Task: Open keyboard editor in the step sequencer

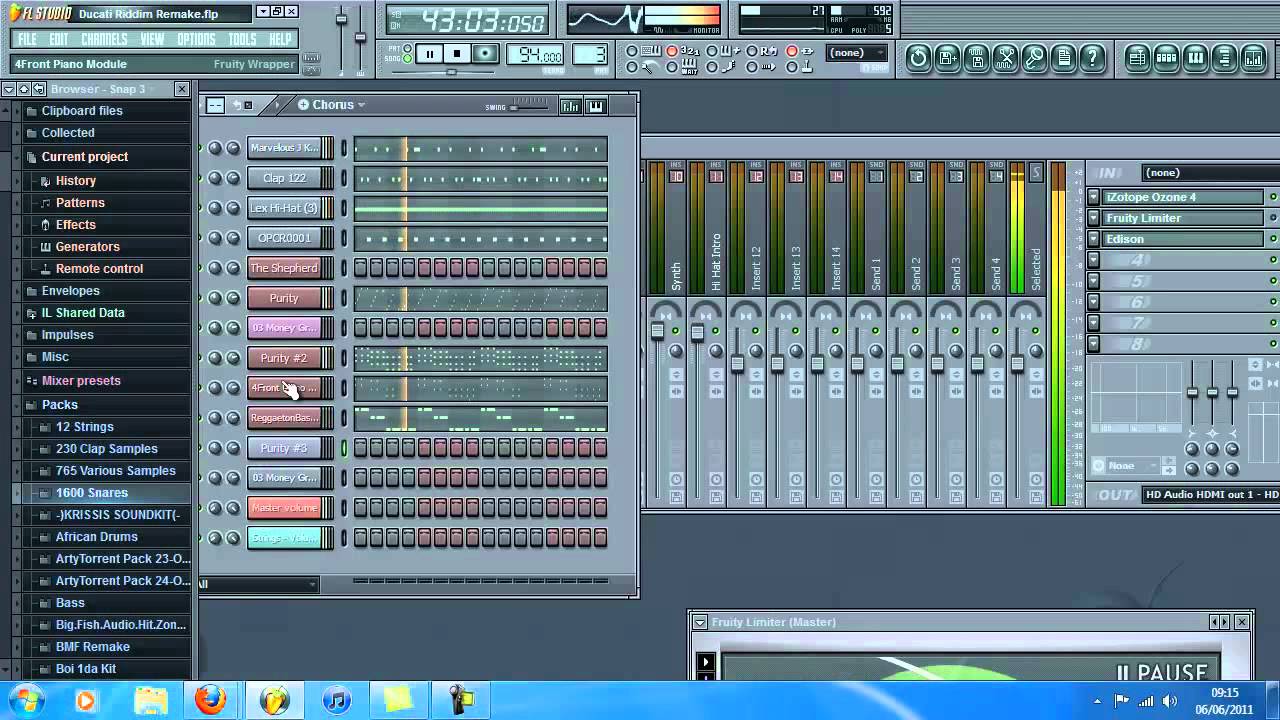Action: pos(596,106)
